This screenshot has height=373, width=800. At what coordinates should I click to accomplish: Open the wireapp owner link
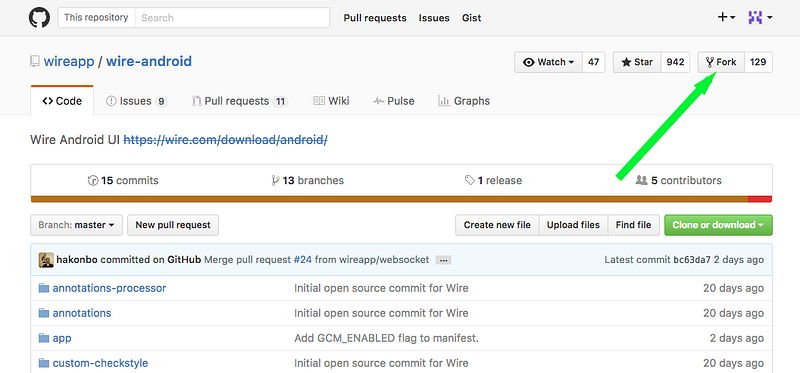click(69, 62)
